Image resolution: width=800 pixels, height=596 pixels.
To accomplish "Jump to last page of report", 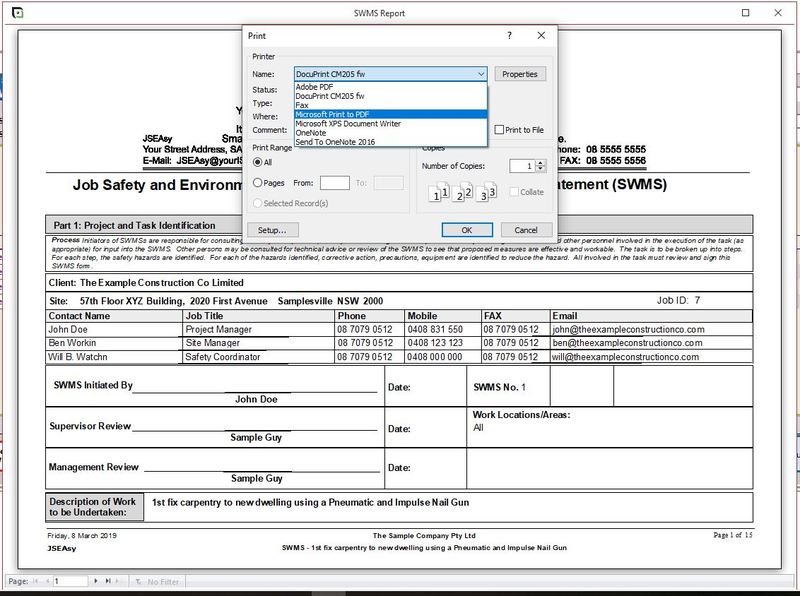I will click(108, 580).
